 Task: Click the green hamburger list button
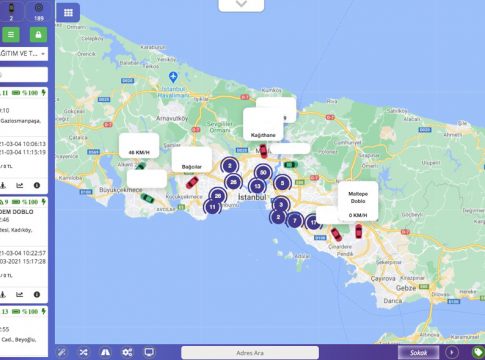[11, 35]
